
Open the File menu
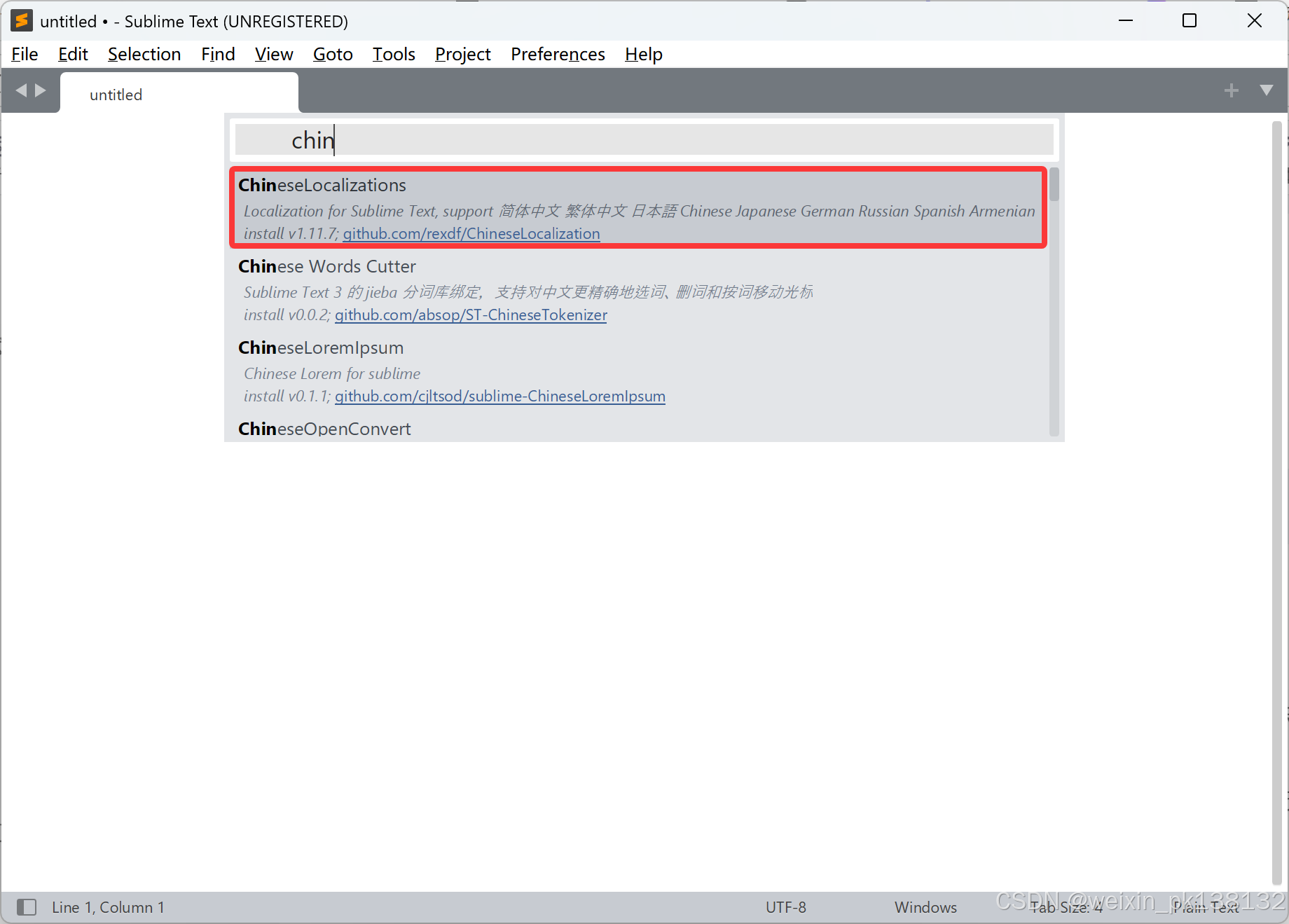[x=25, y=55]
